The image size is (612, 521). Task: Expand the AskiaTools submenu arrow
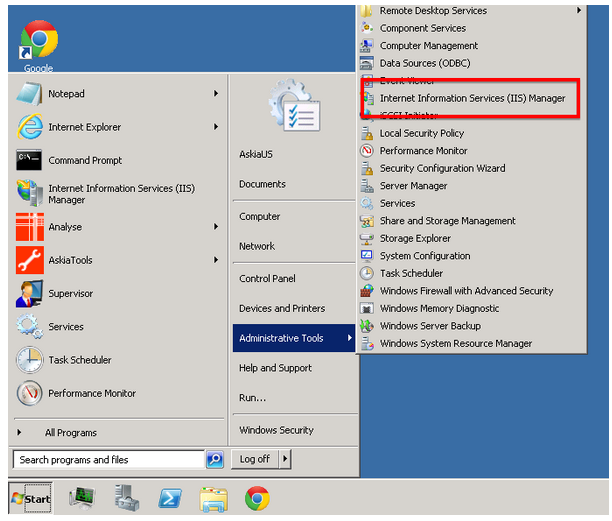pyautogui.click(x=216, y=260)
